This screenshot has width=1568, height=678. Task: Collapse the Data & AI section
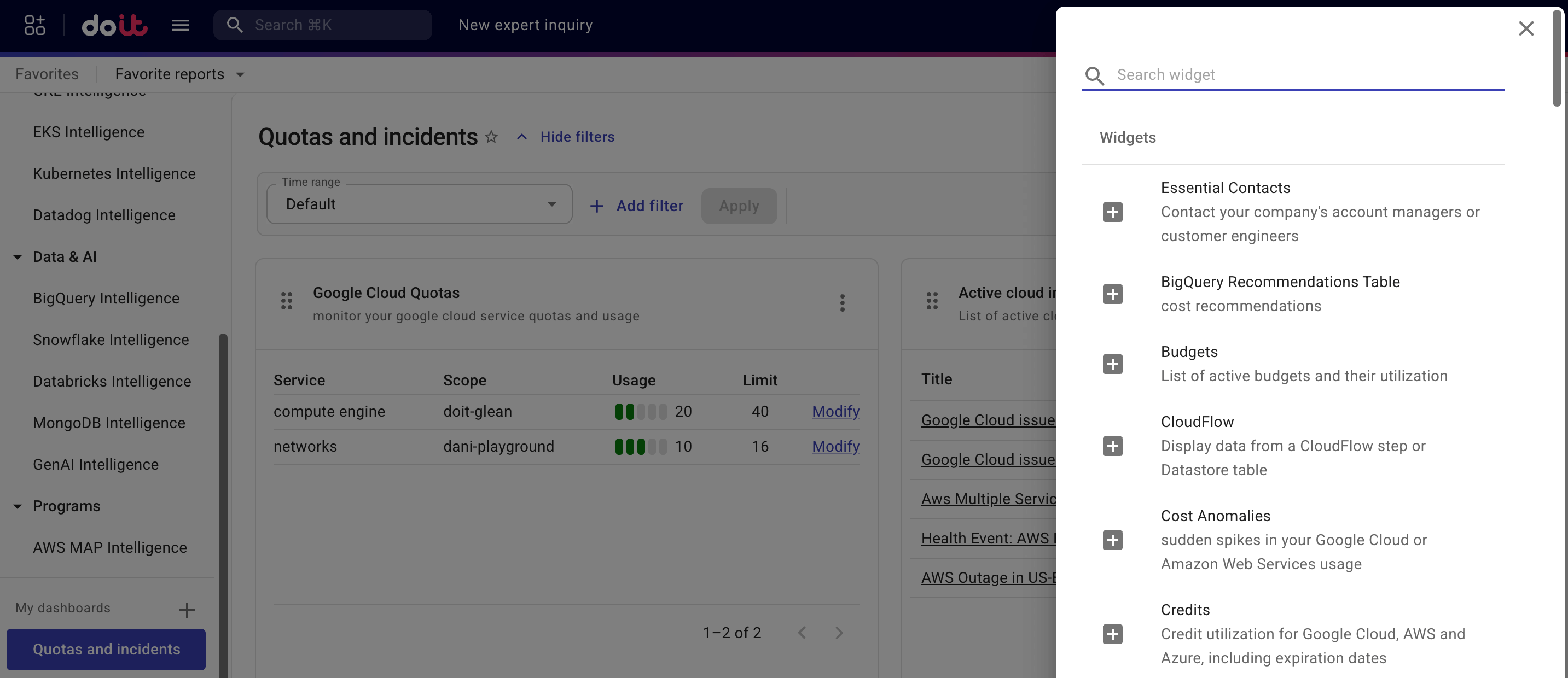(x=16, y=256)
